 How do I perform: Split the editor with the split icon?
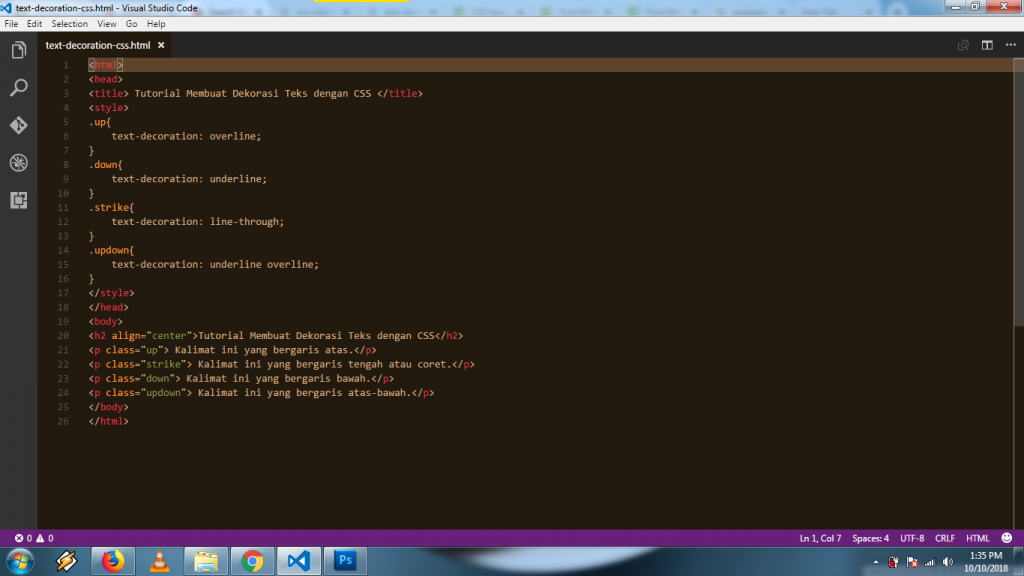pos(987,45)
